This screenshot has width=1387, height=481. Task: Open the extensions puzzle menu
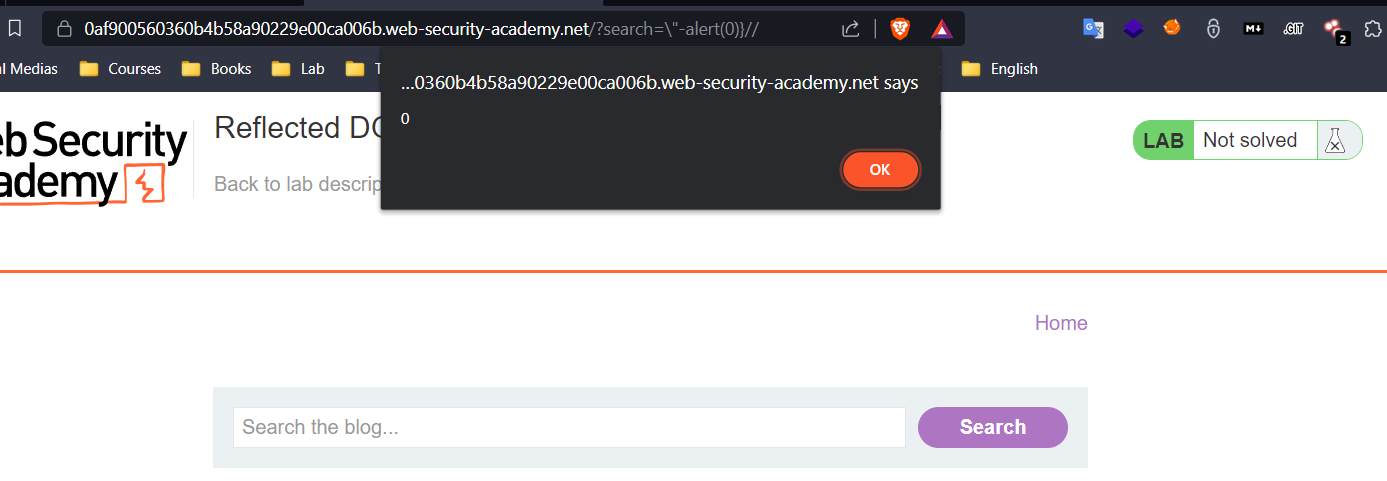[x=1373, y=29]
